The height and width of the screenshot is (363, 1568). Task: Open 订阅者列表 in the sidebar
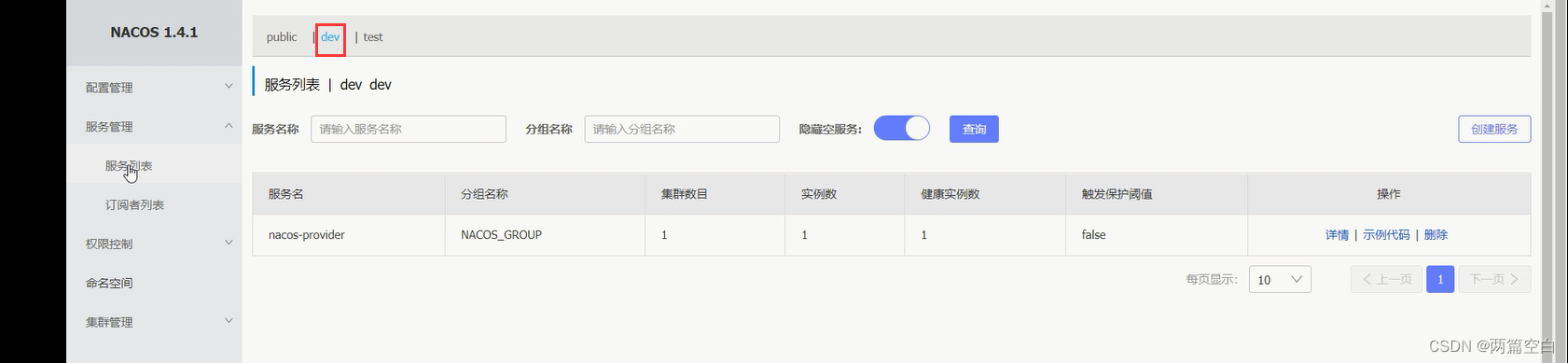click(134, 205)
